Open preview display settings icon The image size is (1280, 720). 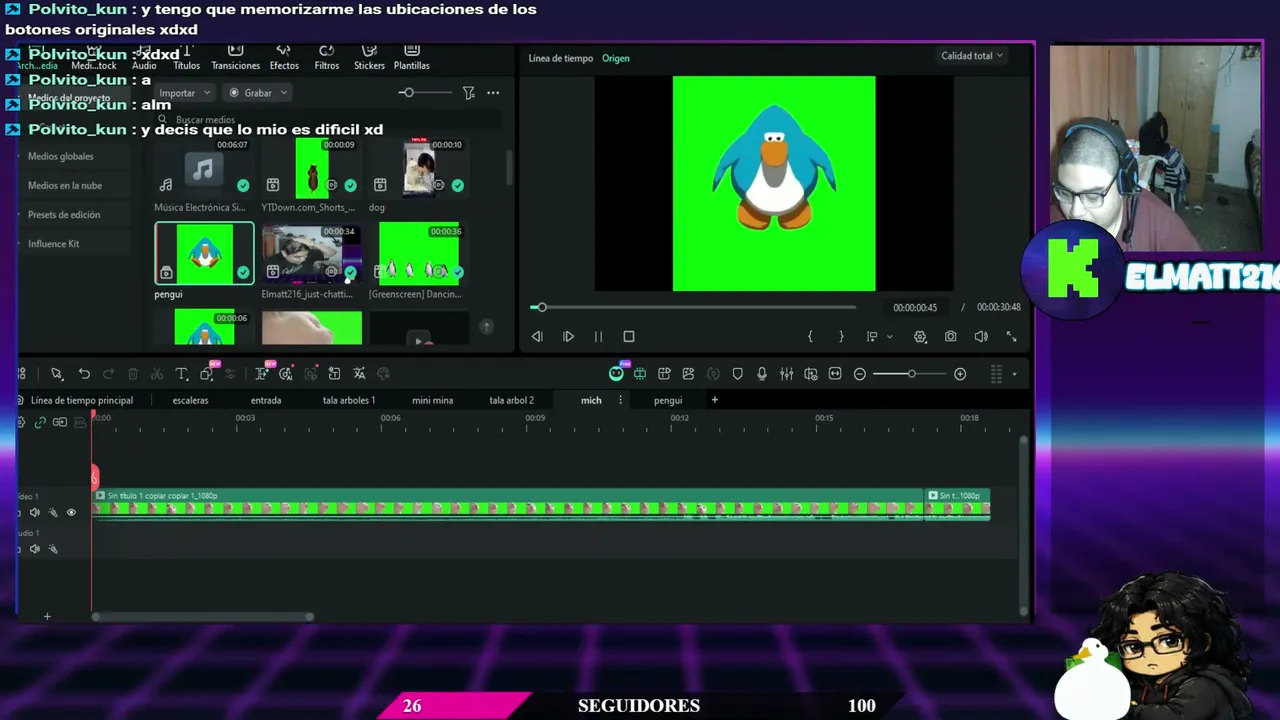[x=920, y=337]
